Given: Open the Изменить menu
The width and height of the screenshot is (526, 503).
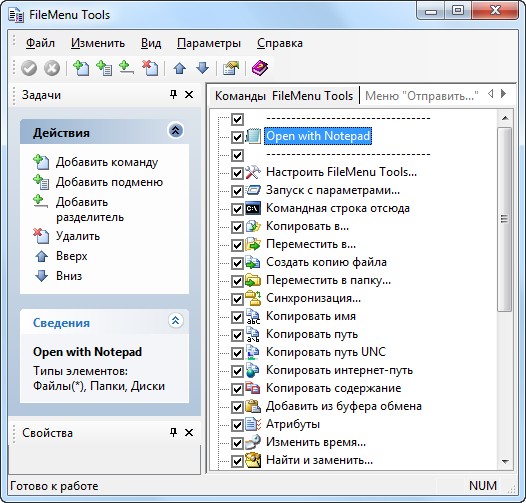Looking at the screenshot, I should tap(98, 43).
